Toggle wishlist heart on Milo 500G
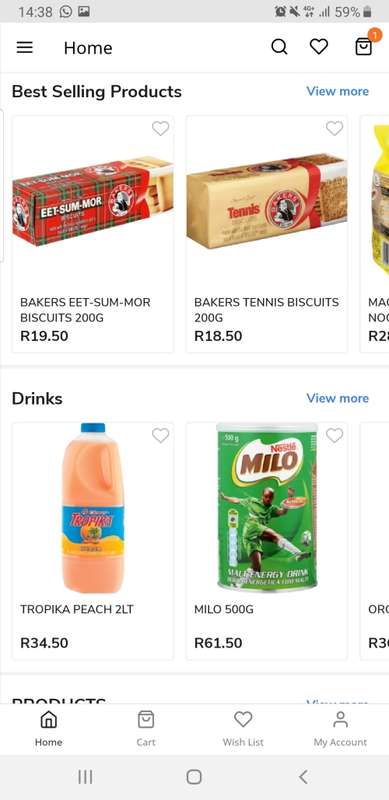The height and width of the screenshot is (800, 389). [x=334, y=435]
